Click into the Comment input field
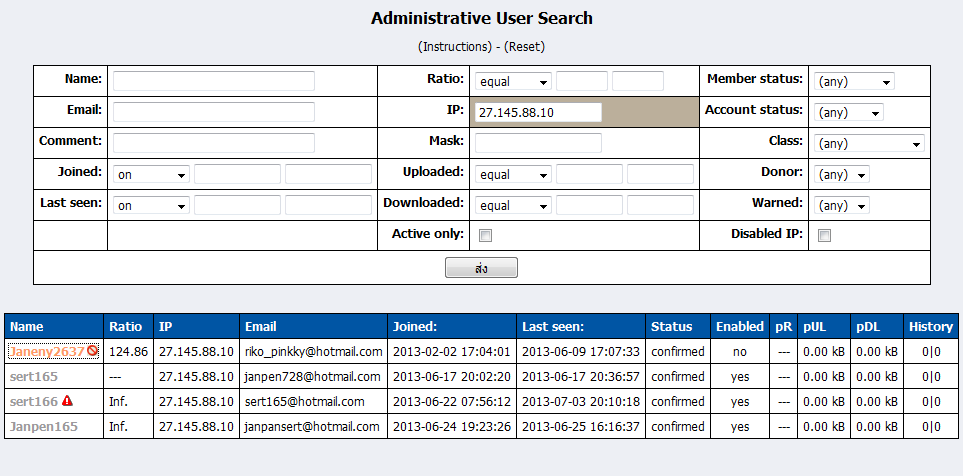The image size is (963, 476). [214, 142]
